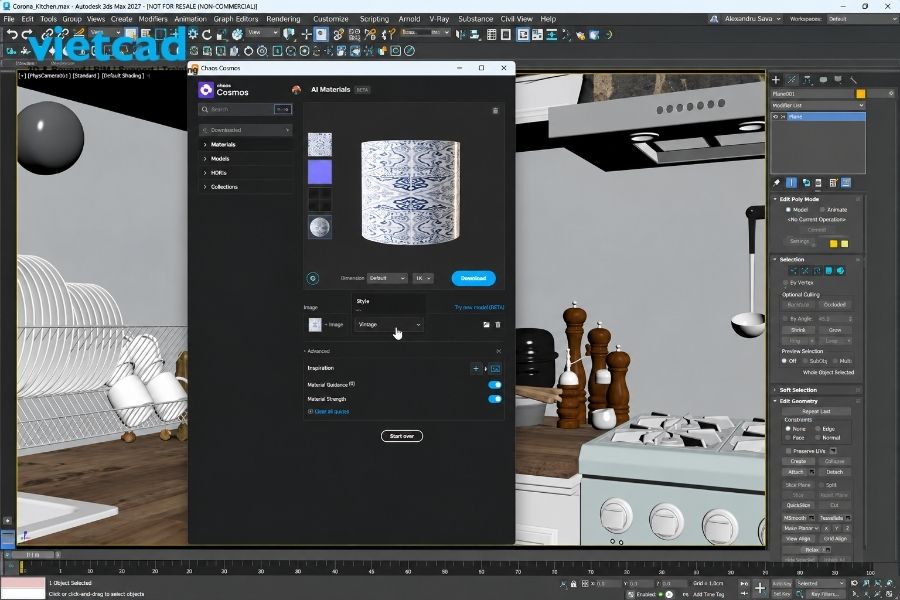Click the round regenerate icon left of Dimension
The height and width of the screenshot is (600, 900).
tap(313, 278)
